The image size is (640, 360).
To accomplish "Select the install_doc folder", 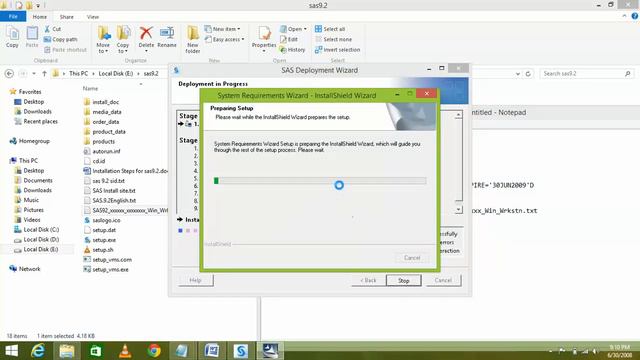I will 102,102.
